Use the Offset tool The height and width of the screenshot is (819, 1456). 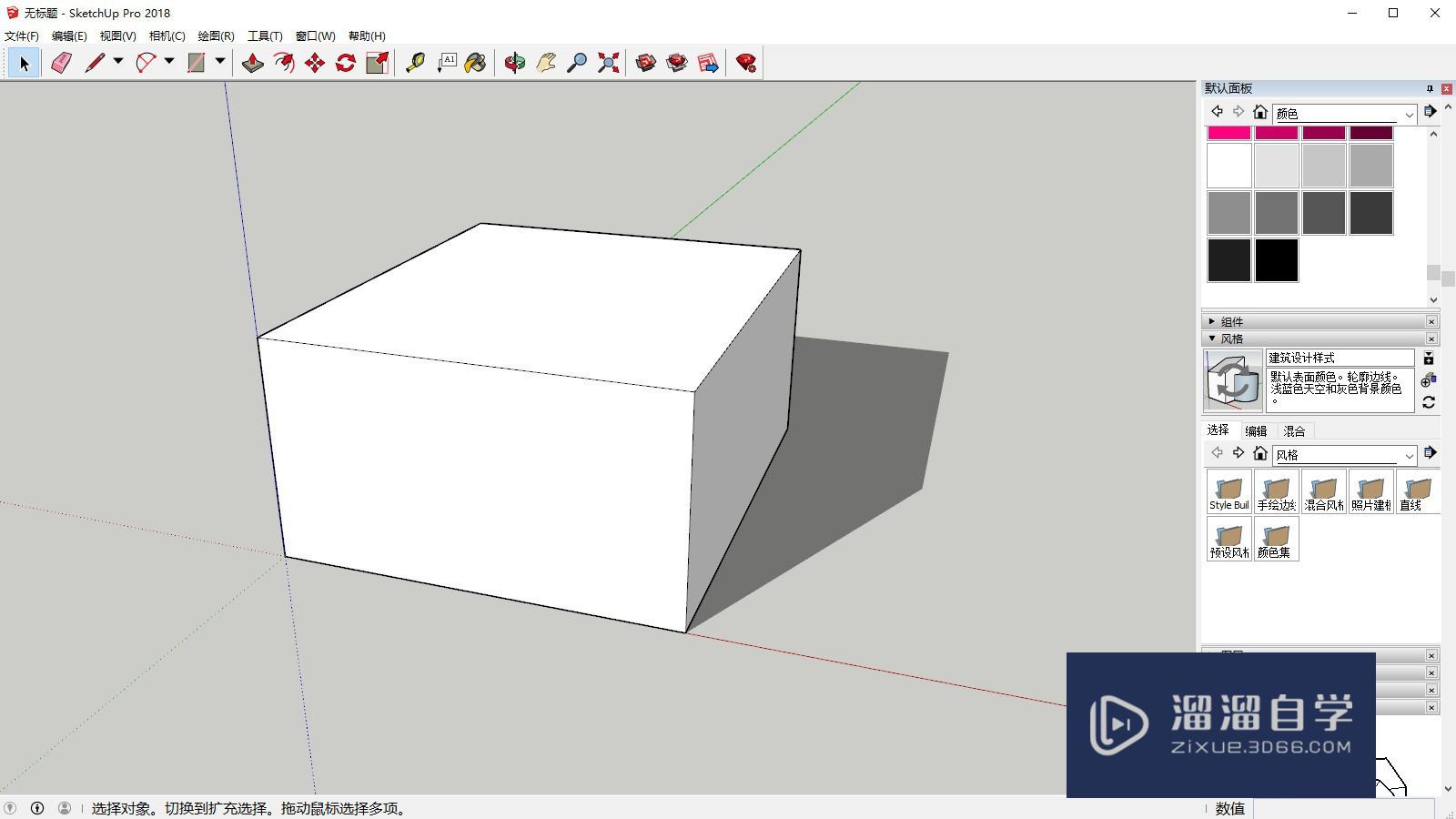(284, 63)
